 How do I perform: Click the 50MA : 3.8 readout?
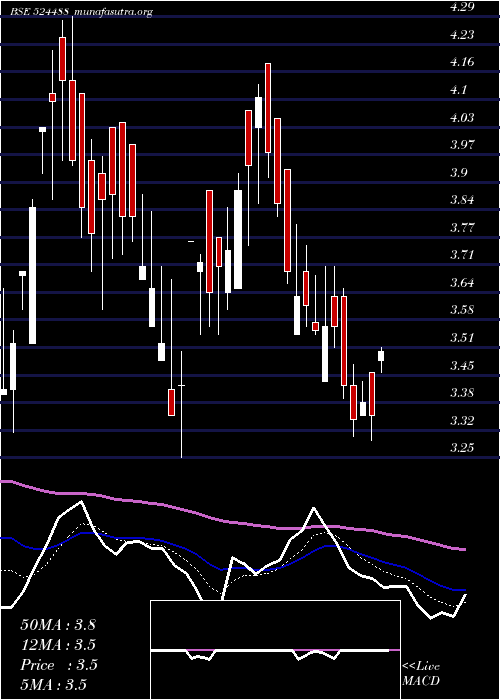[58, 625]
